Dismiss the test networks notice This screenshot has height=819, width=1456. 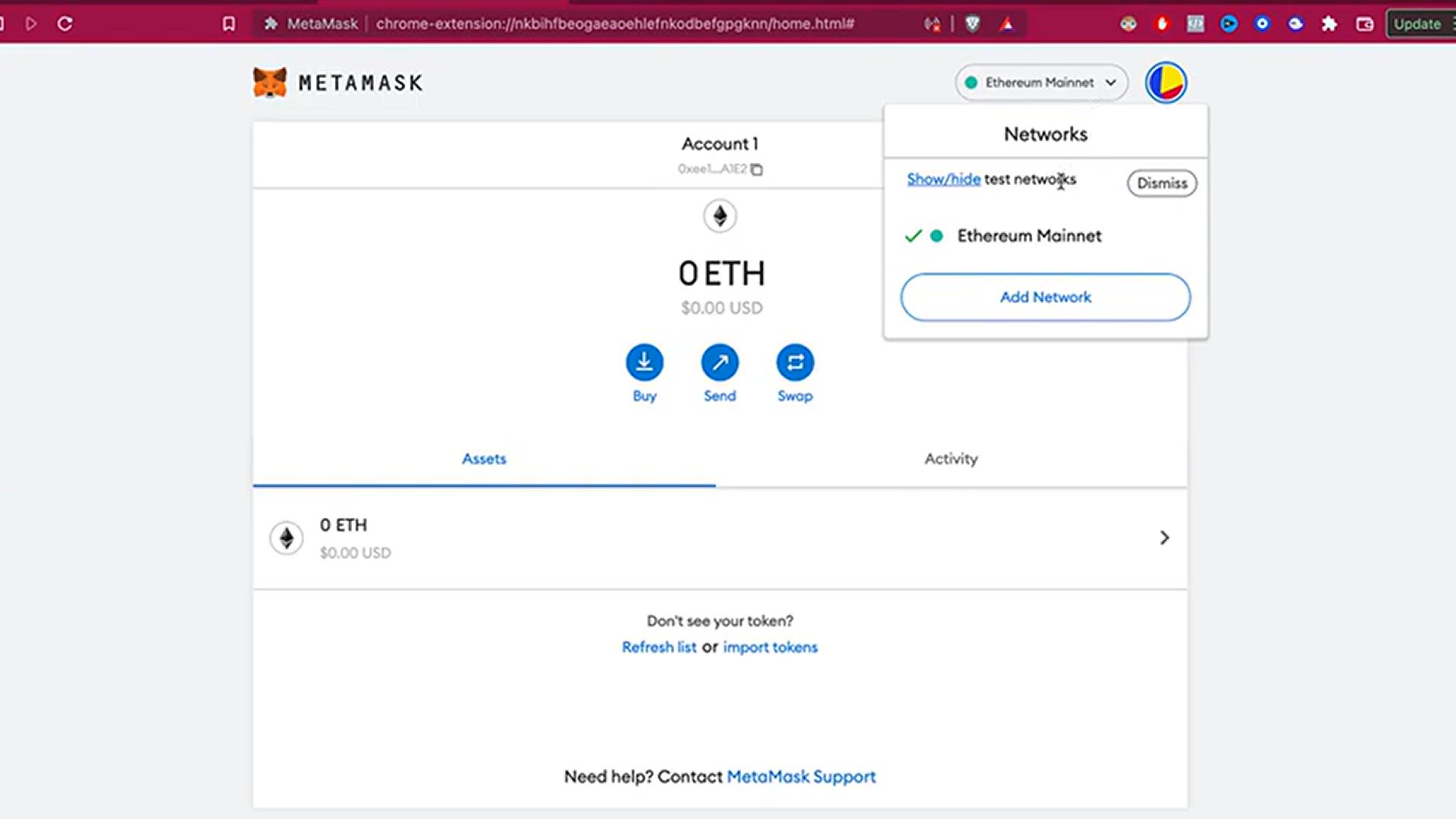(1162, 184)
